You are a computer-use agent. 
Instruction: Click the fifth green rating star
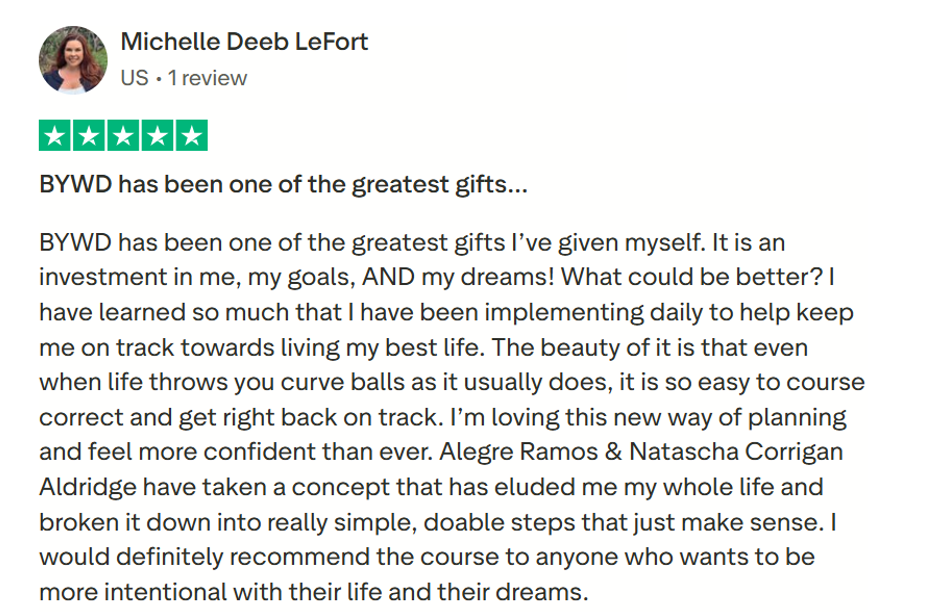point(191,136)
